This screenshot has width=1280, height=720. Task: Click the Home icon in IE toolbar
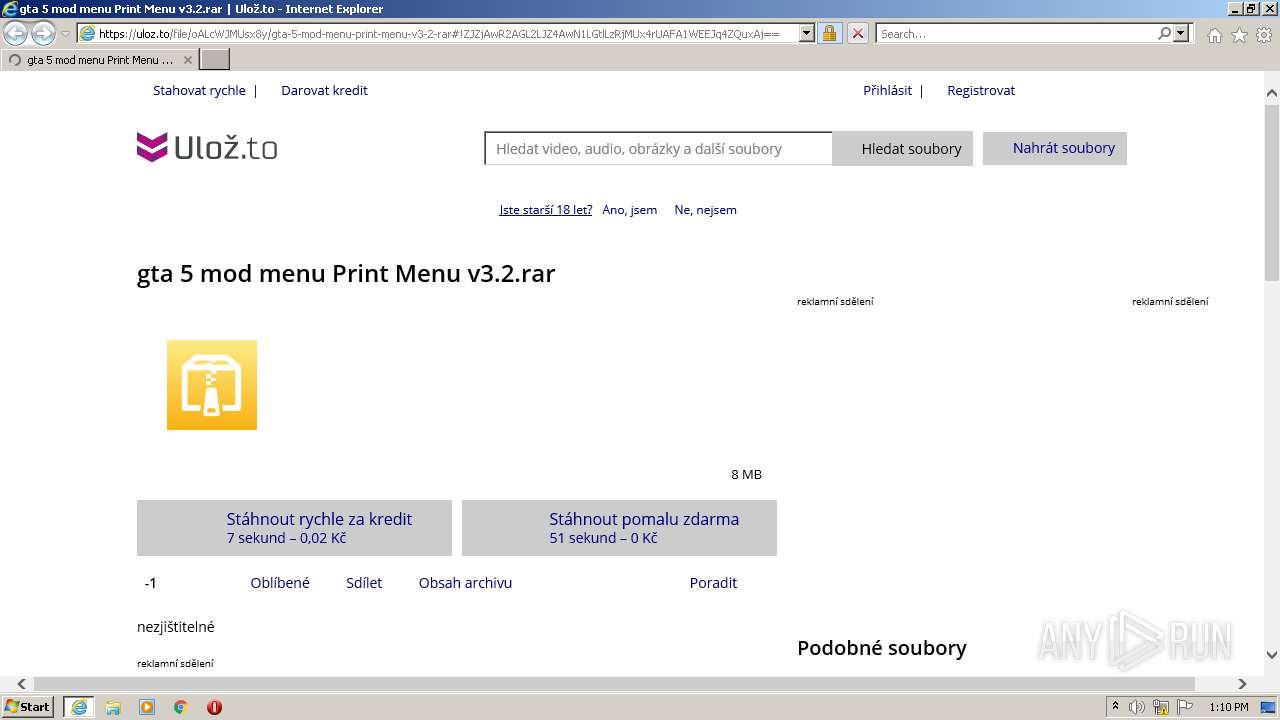pyautogui.click(x=1214, y=35)
